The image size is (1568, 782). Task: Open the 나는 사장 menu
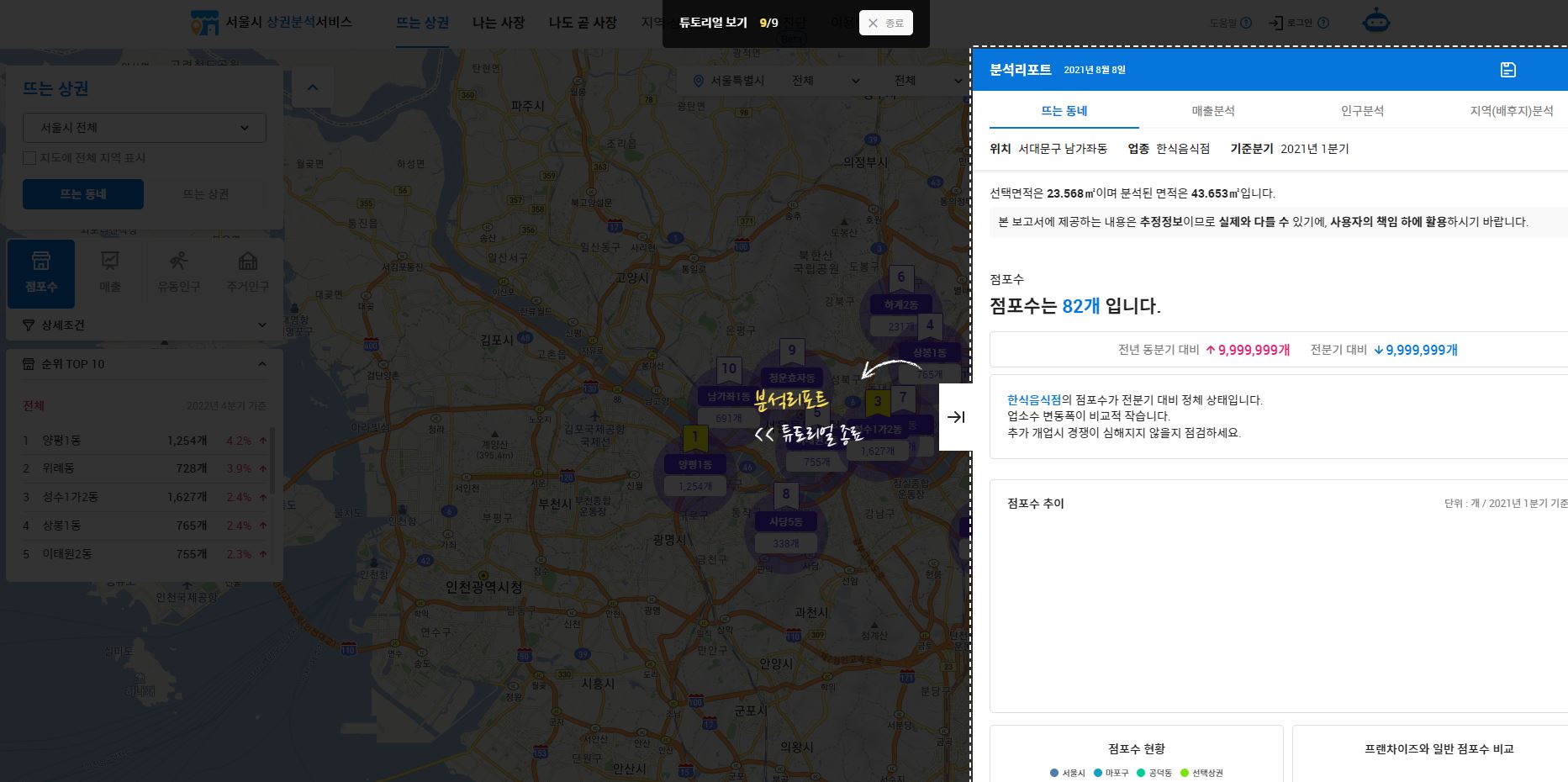(x=499, y=23)
